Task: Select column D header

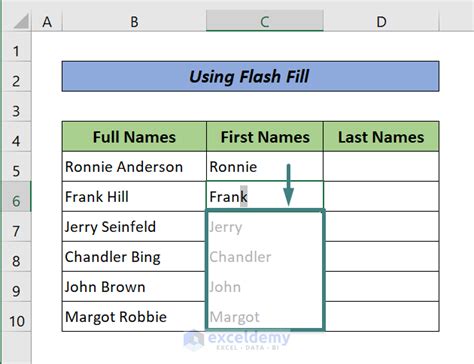Action: click(381, 21)
